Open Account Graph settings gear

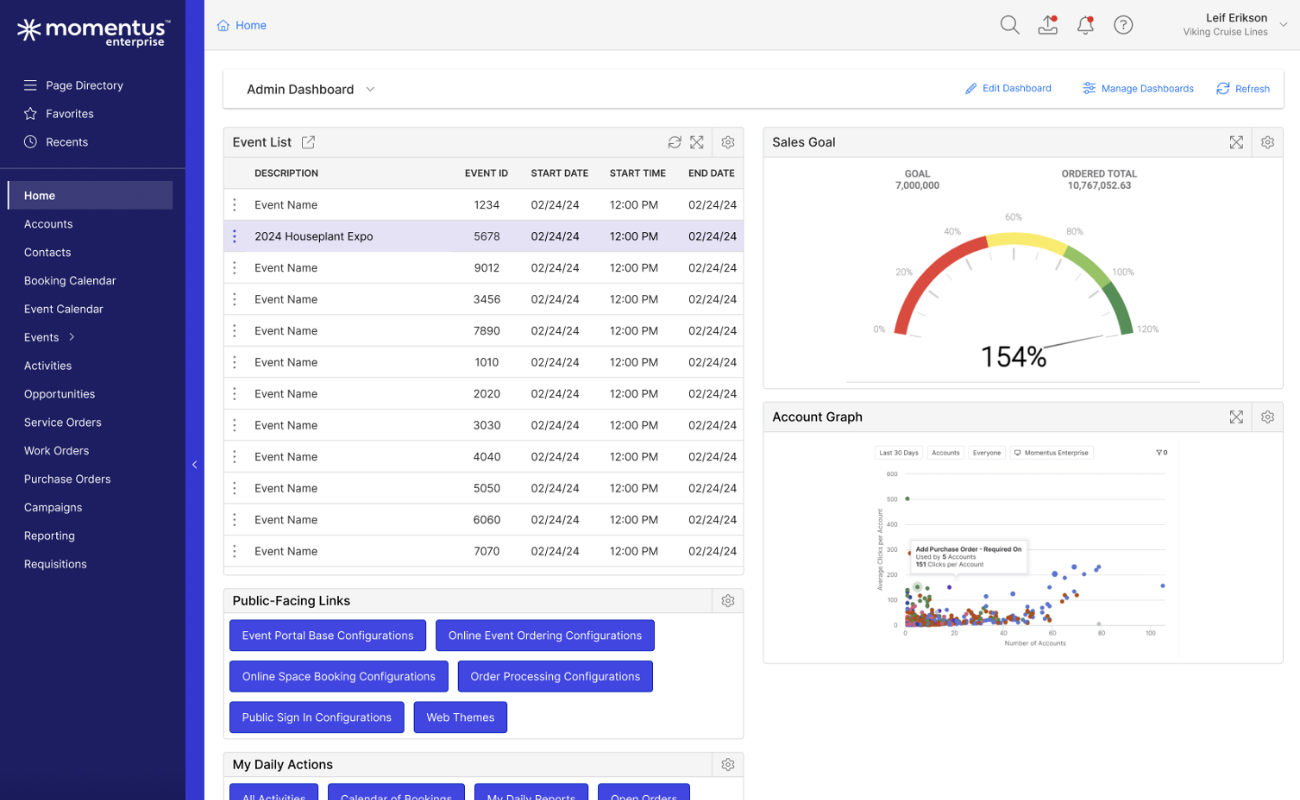point(1267,417)
